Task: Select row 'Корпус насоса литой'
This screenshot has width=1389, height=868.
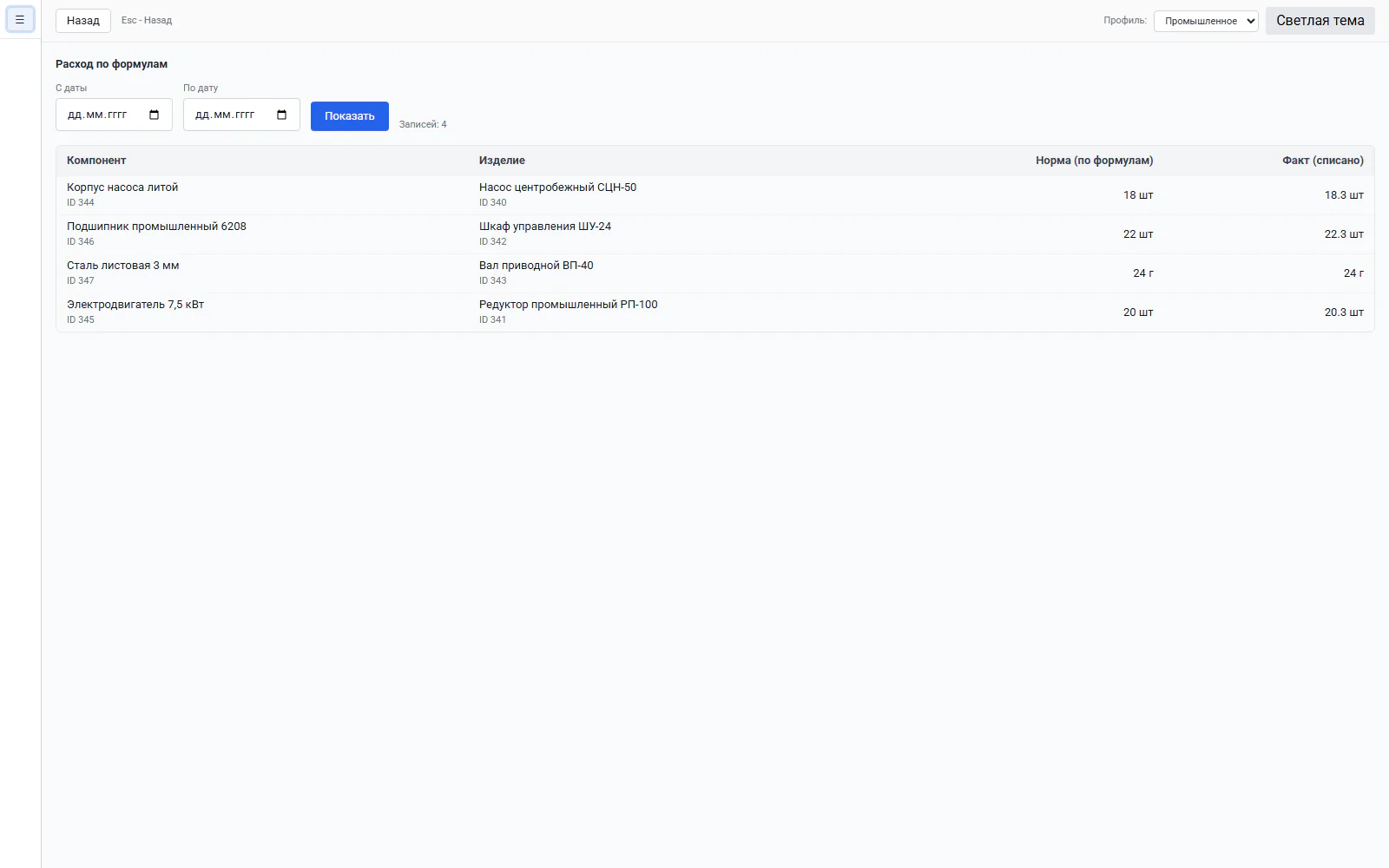Action: pos(715,195)
